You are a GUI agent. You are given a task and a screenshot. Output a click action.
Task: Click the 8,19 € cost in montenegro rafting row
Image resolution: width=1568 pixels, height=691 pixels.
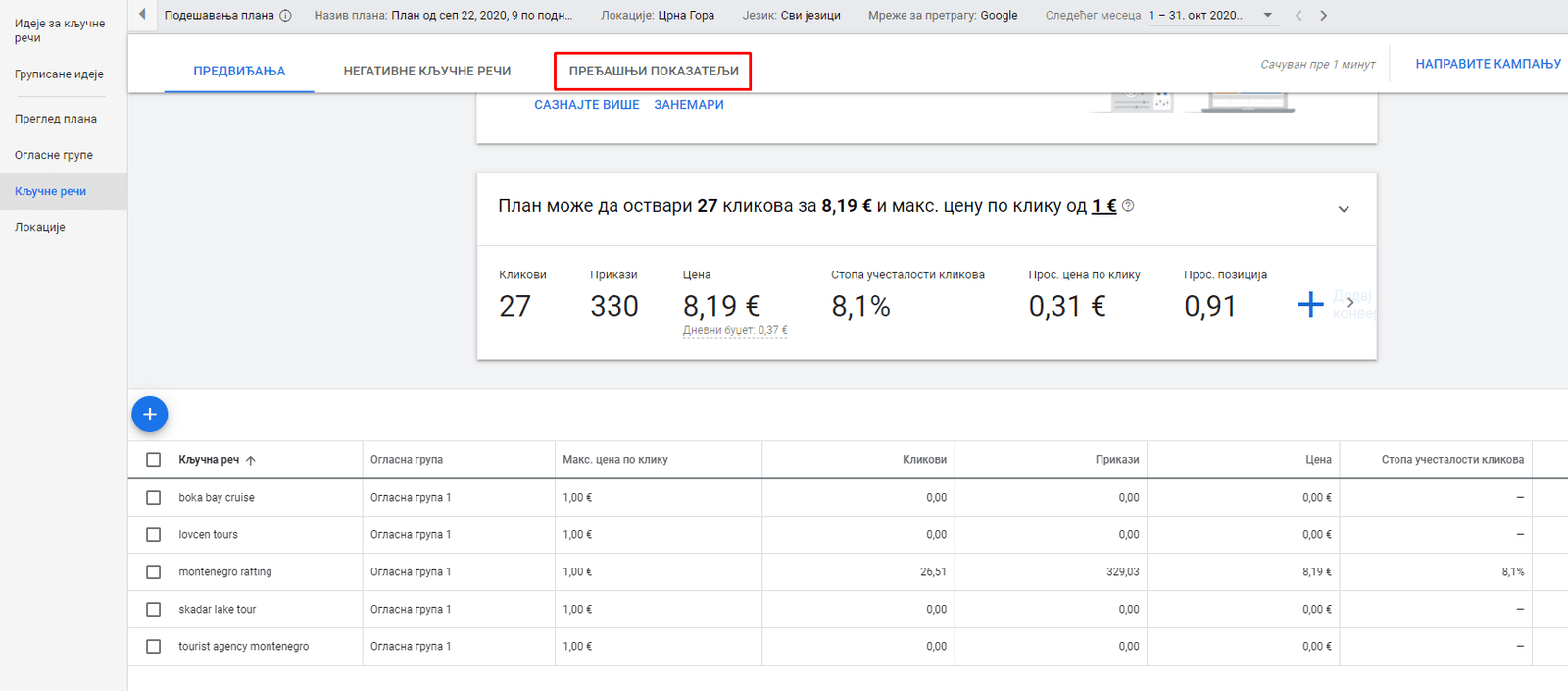pos(1317,572)
